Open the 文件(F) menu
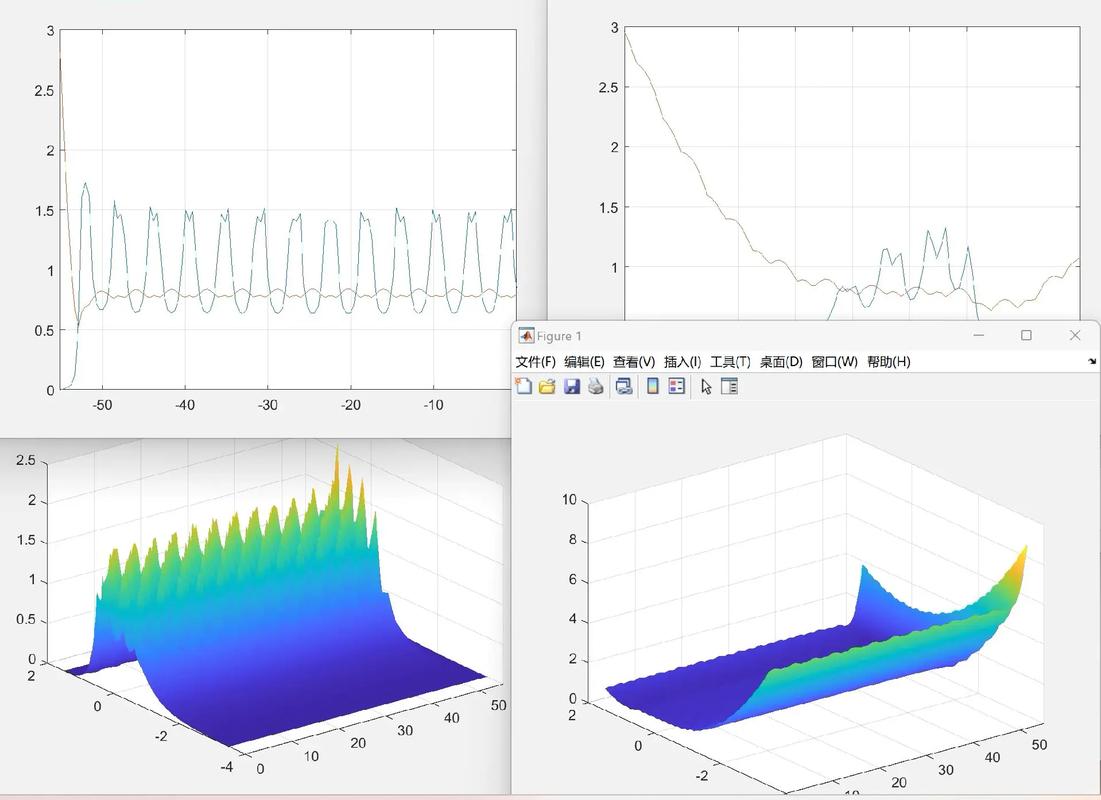Screen dimensions: 1101x800 pyautogui.click(x=535, y=362)
